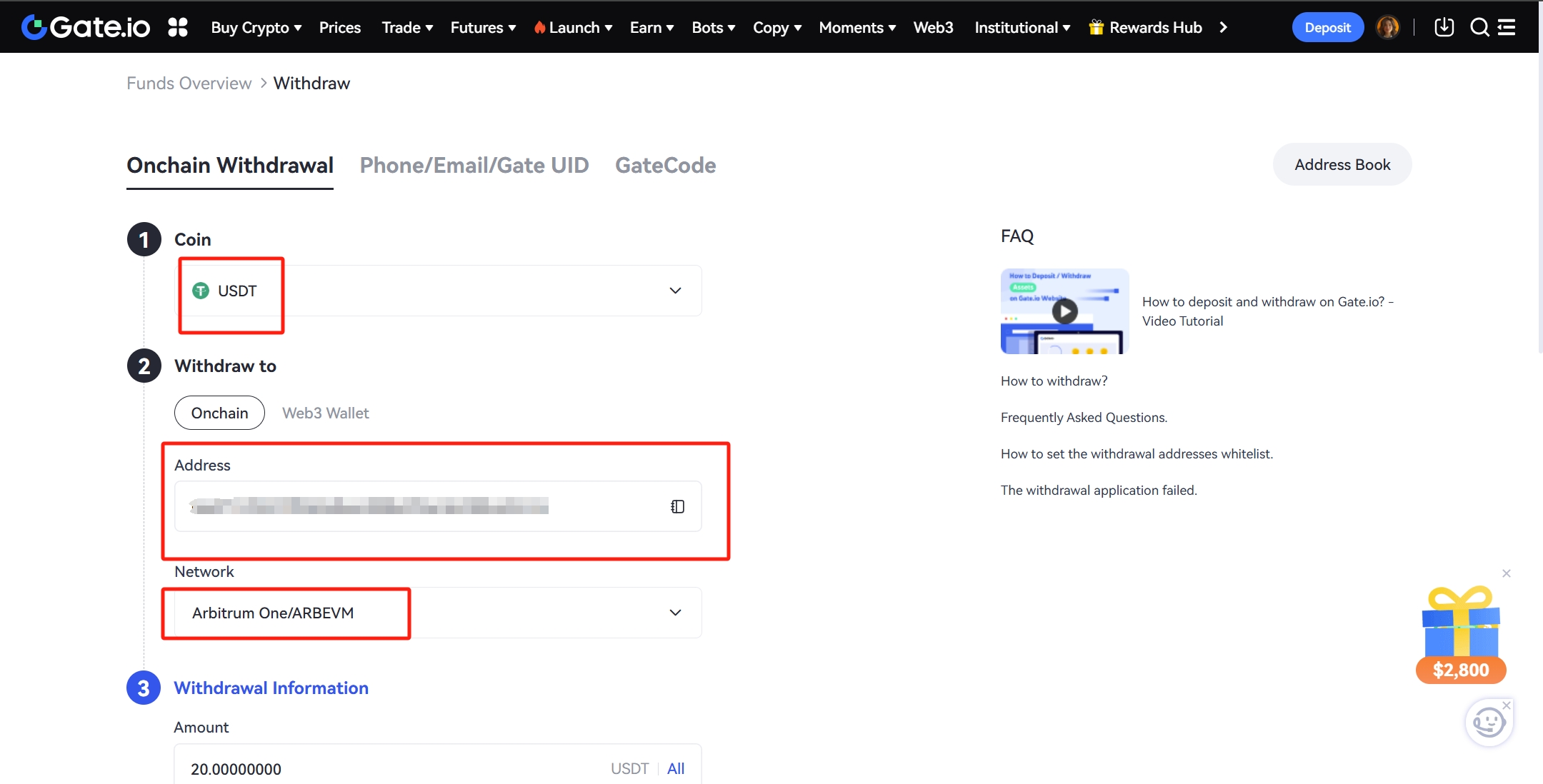Image resolution: width=1543 pixels, height=784 pixels.
Task: Expand the USDT coin dropdown
Action: pos(674,291)
